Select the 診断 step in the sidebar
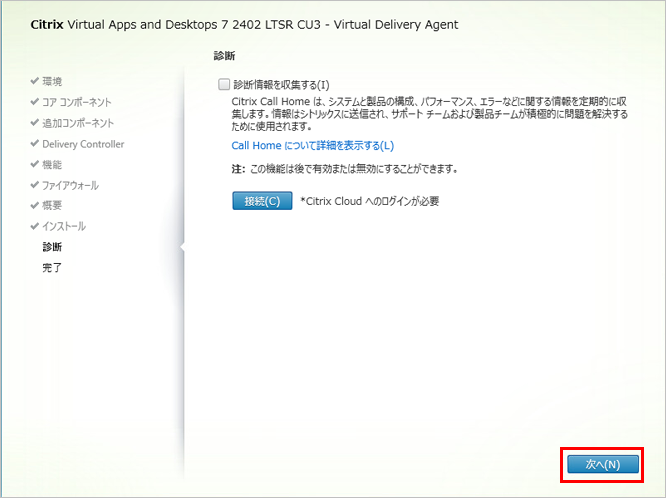The width and height of the screenshot is (666, 498). (53, 247)
